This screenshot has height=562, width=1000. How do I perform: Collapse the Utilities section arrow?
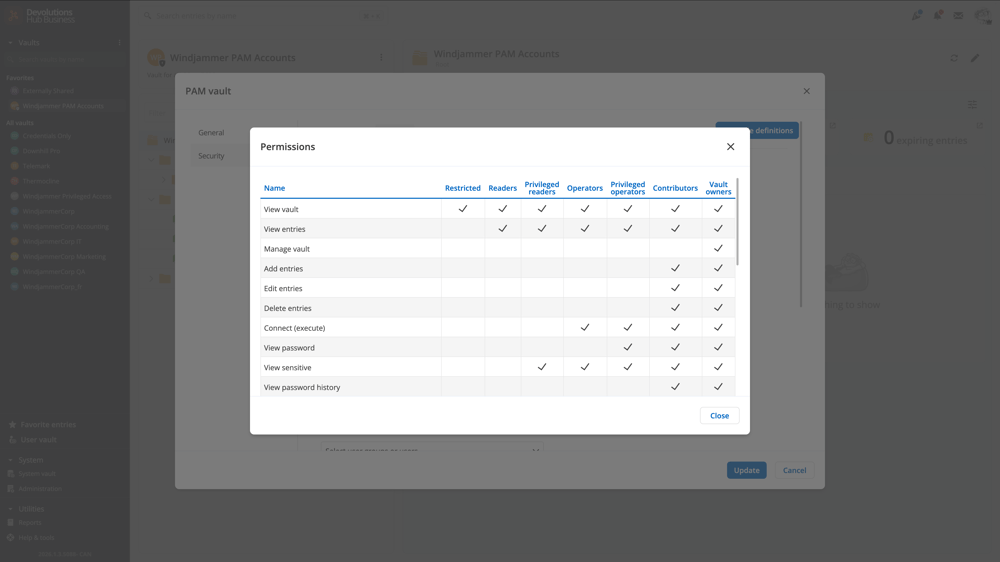(10, 509)
